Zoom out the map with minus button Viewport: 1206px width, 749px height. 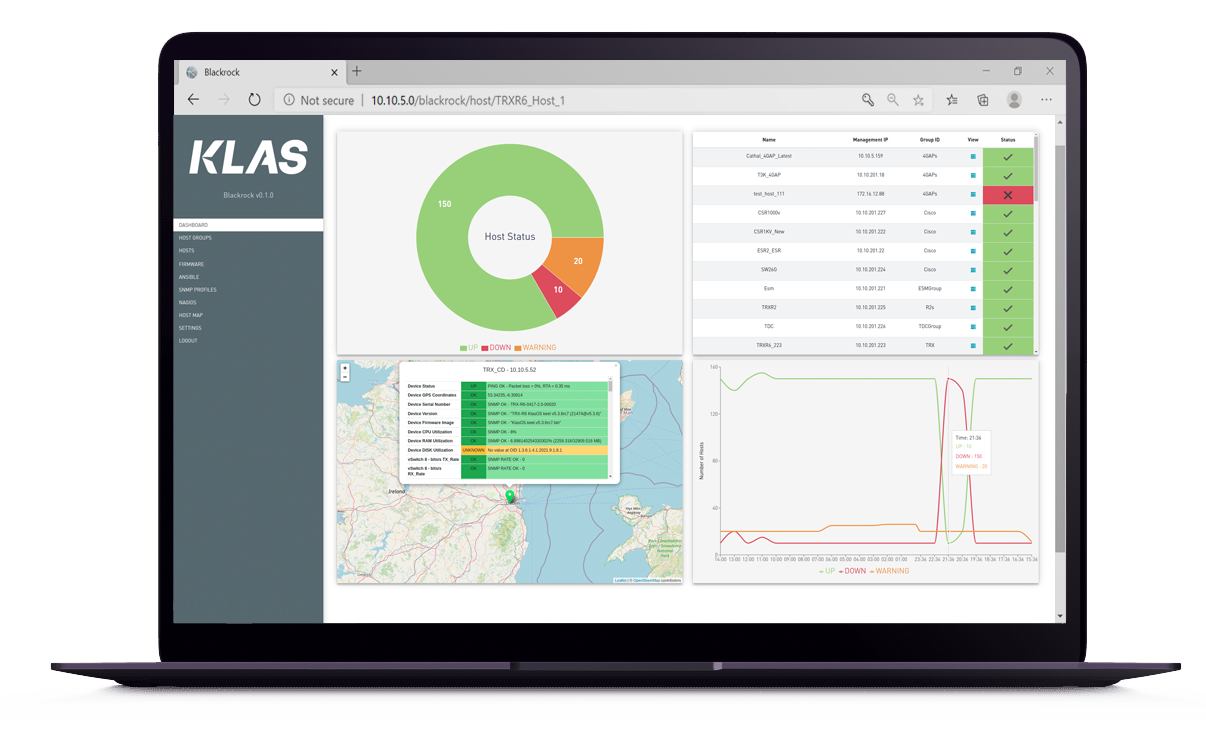pyautogui.click(x=345, y=378)
